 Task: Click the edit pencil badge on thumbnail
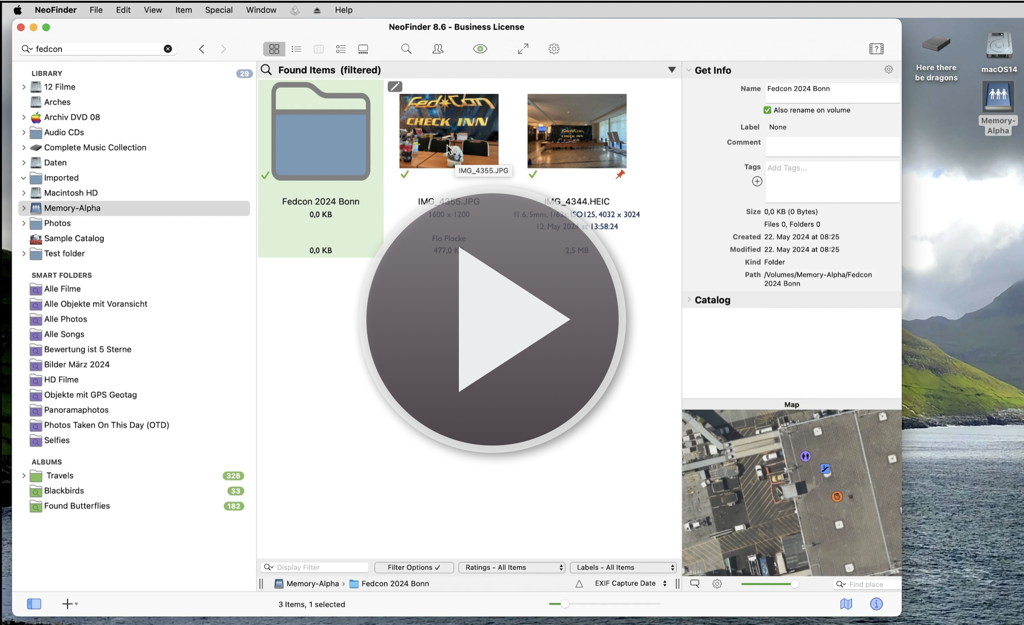pyautogui.click(x=395, y=86)
